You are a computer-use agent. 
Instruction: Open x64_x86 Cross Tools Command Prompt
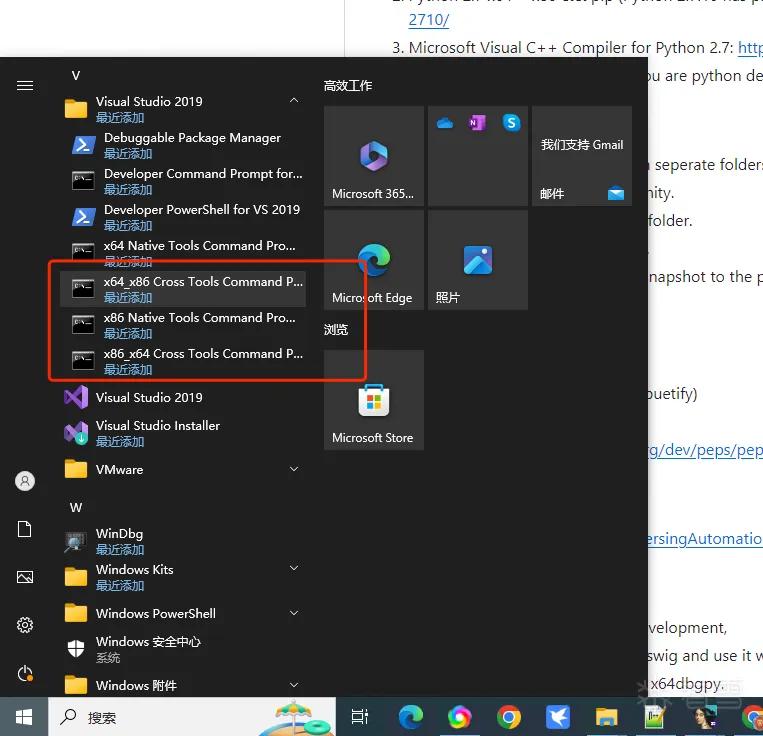click(x=182, y=289)
